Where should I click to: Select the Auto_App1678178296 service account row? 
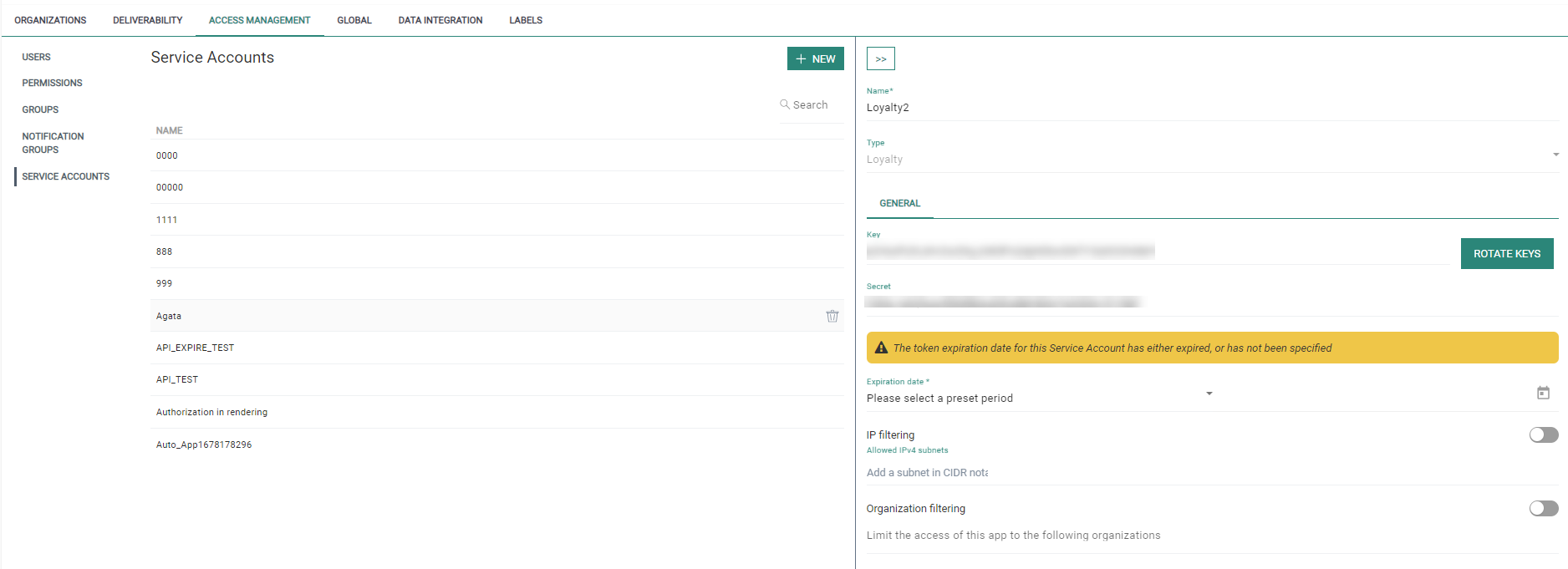[203, 445]
